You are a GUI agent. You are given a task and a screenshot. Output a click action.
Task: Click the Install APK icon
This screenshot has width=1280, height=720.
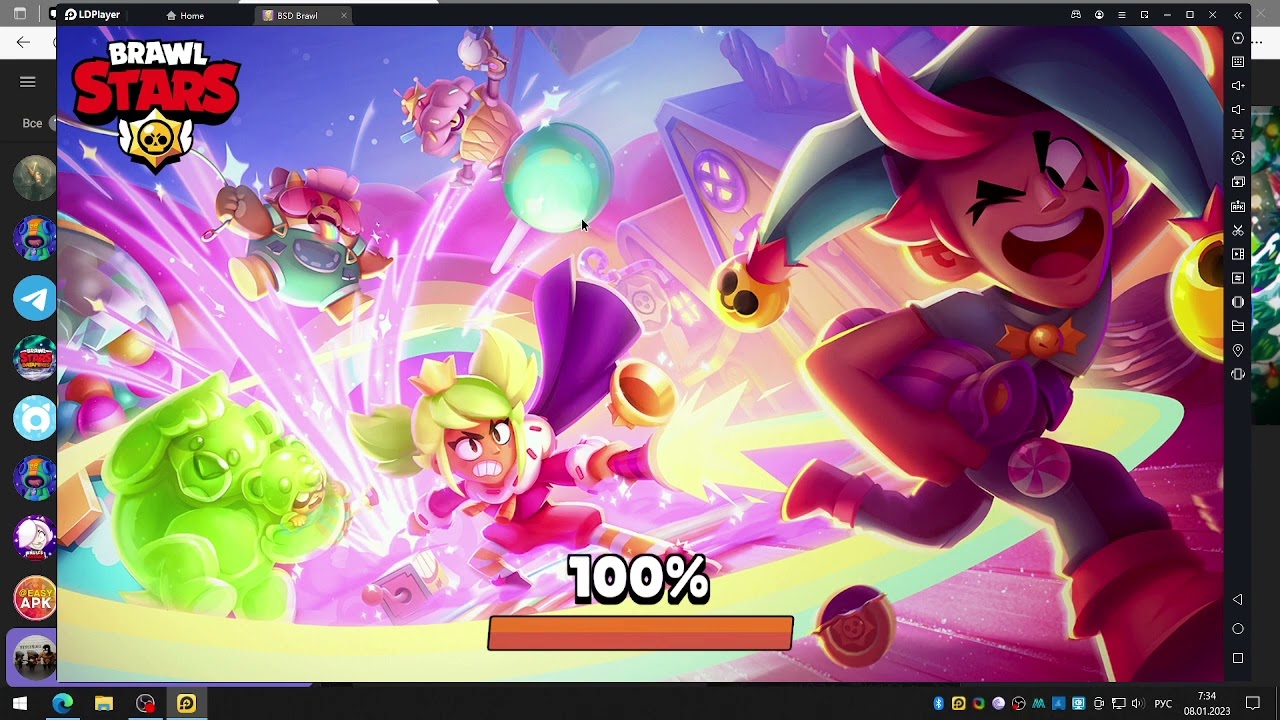pyautogui.click(x=1238, y=206)
